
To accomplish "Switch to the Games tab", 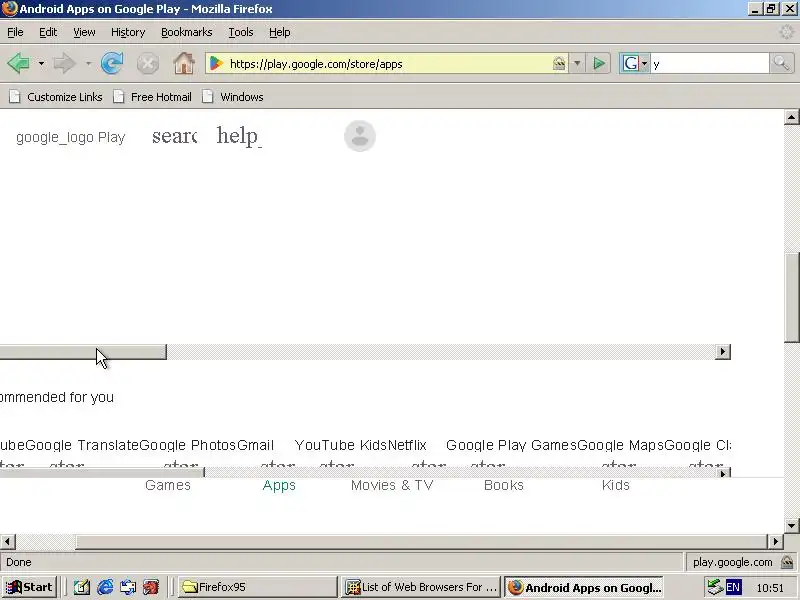I will click(x=168, y=485).
